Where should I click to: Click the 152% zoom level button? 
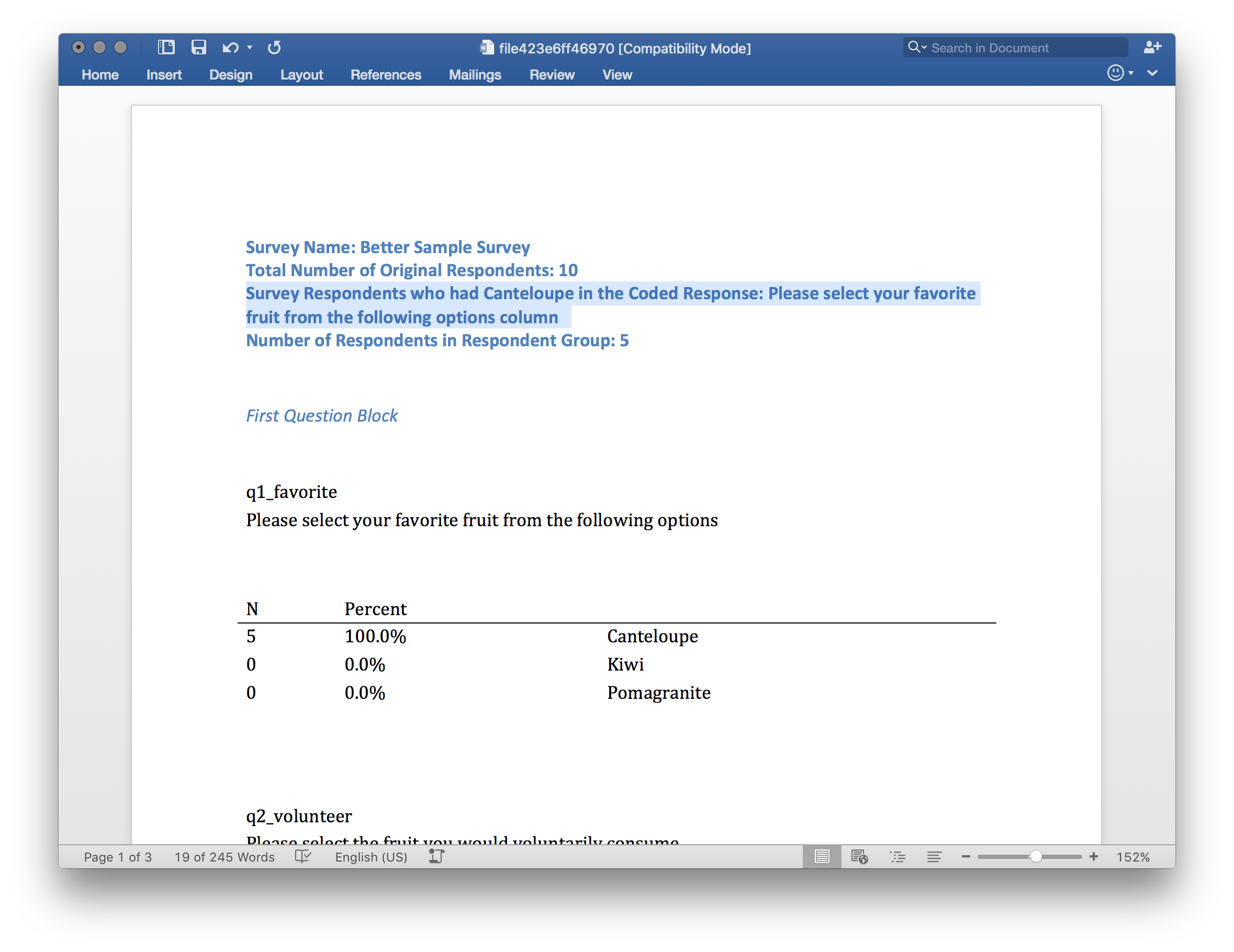1133,857
